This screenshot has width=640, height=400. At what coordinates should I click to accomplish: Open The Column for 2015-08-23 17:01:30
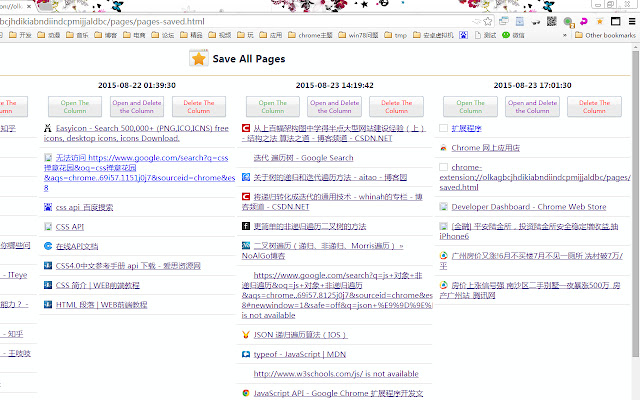(470, 107)
